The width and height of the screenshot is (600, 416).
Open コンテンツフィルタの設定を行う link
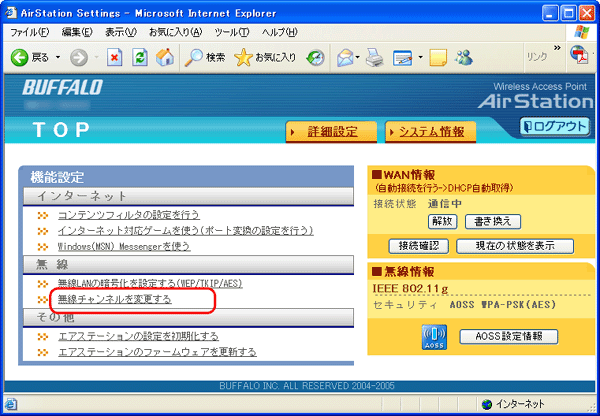tap(129, 215)
